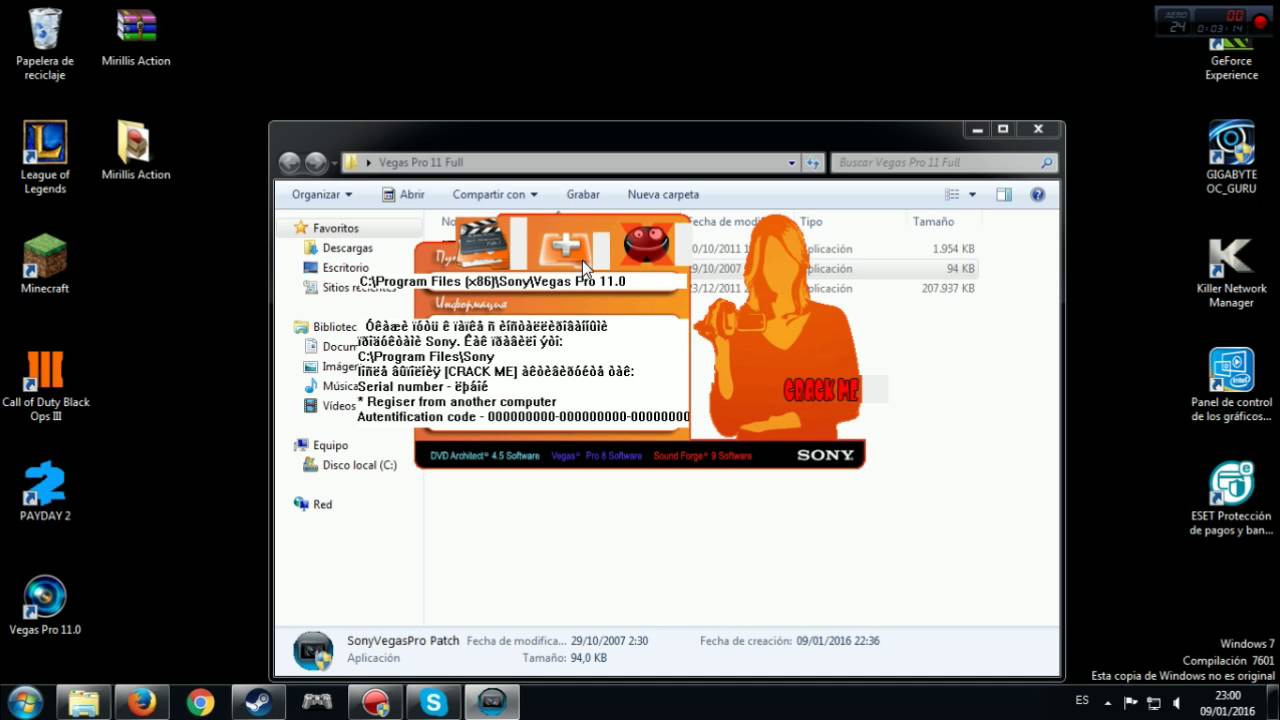Select Escritorio in navigation pane
Image resolution: width=1280 pixels, height=720 pixels.
click(x=345, y=268)
